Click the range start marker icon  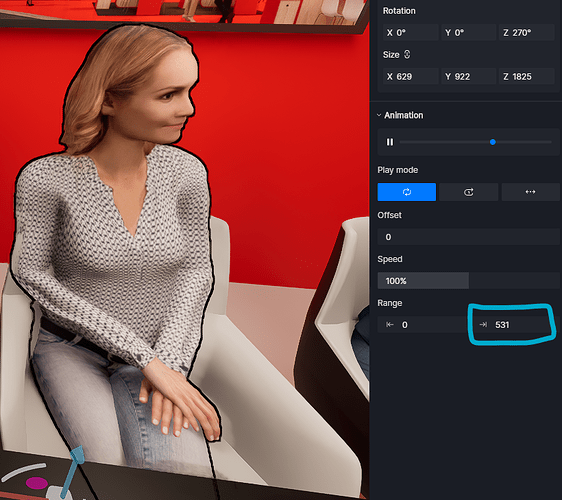pos(390,325)
